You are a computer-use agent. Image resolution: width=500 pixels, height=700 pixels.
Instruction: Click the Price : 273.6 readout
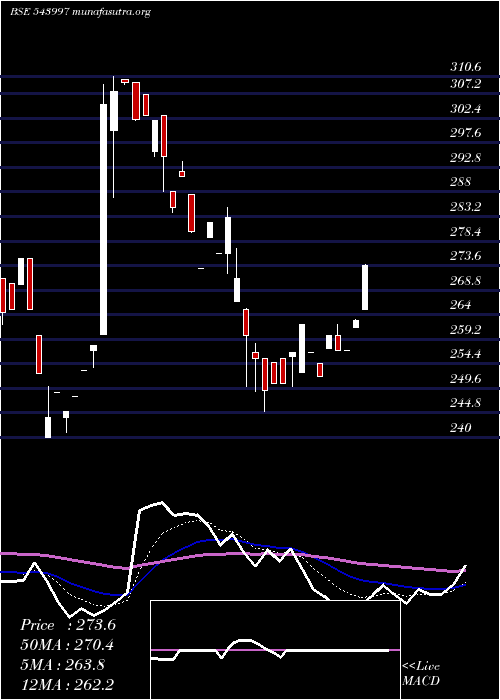[68, 625]
